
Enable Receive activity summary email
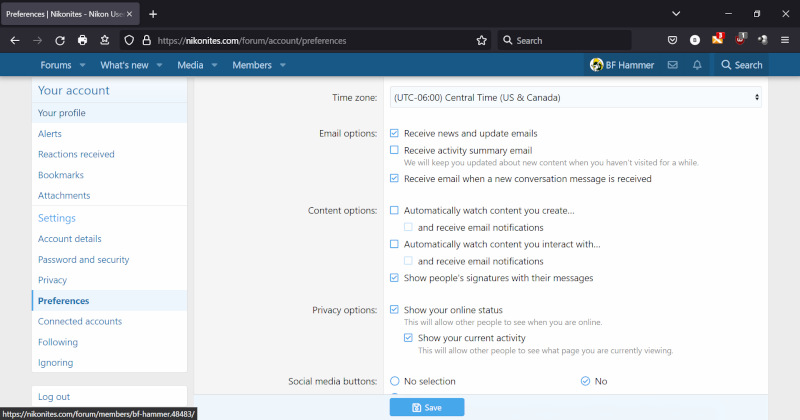[394, 150]
